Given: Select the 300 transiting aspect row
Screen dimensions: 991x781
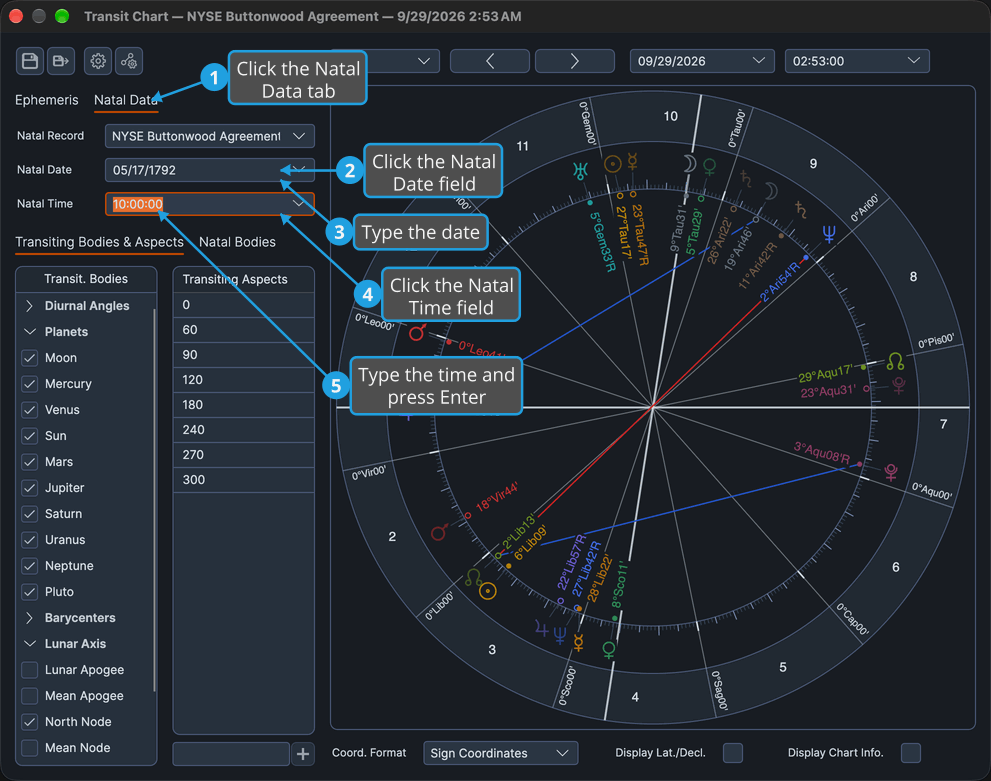Looking at the screenshot, I should coord(243,480).
